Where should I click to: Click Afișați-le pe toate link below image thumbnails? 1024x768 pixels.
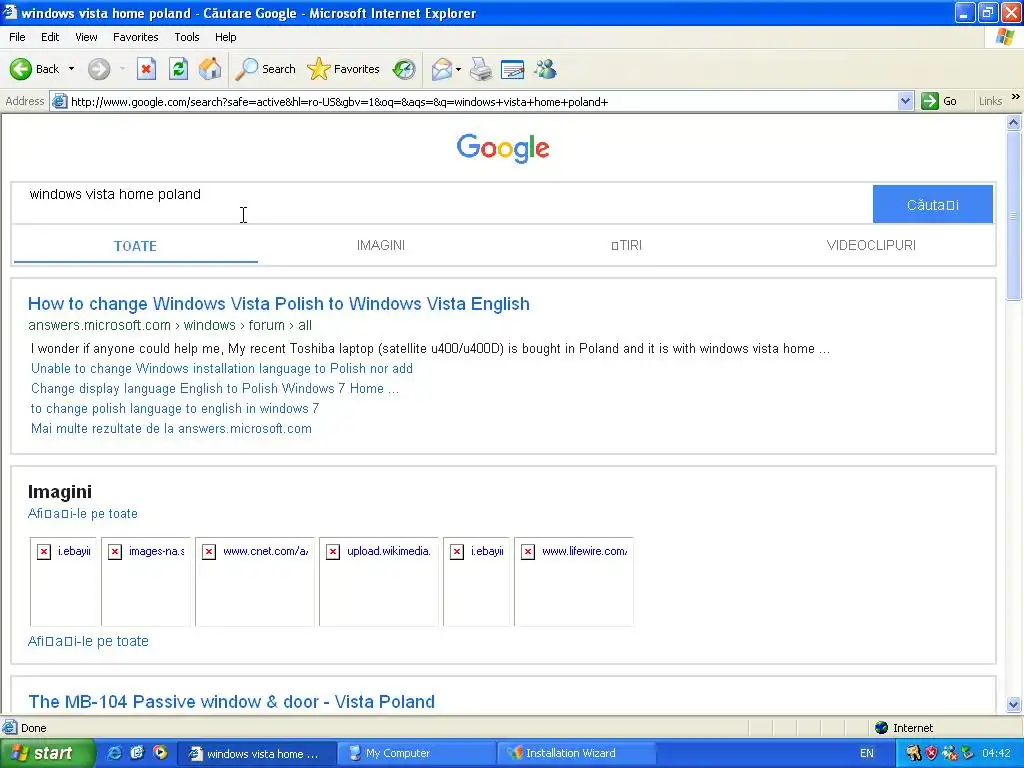tap(88, 641)
